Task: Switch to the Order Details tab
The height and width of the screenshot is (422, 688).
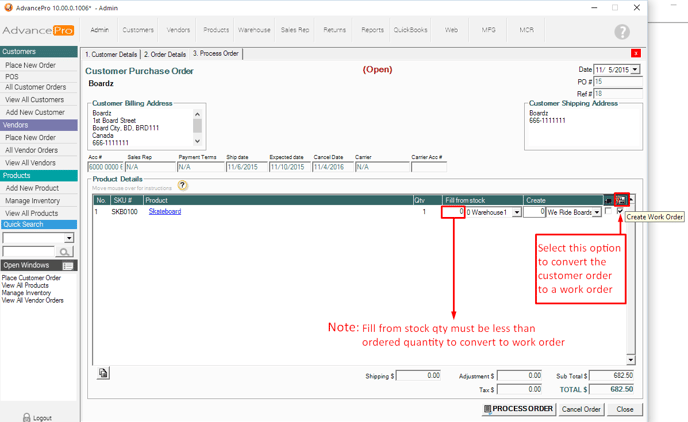Action: click(x=165, y=54)
